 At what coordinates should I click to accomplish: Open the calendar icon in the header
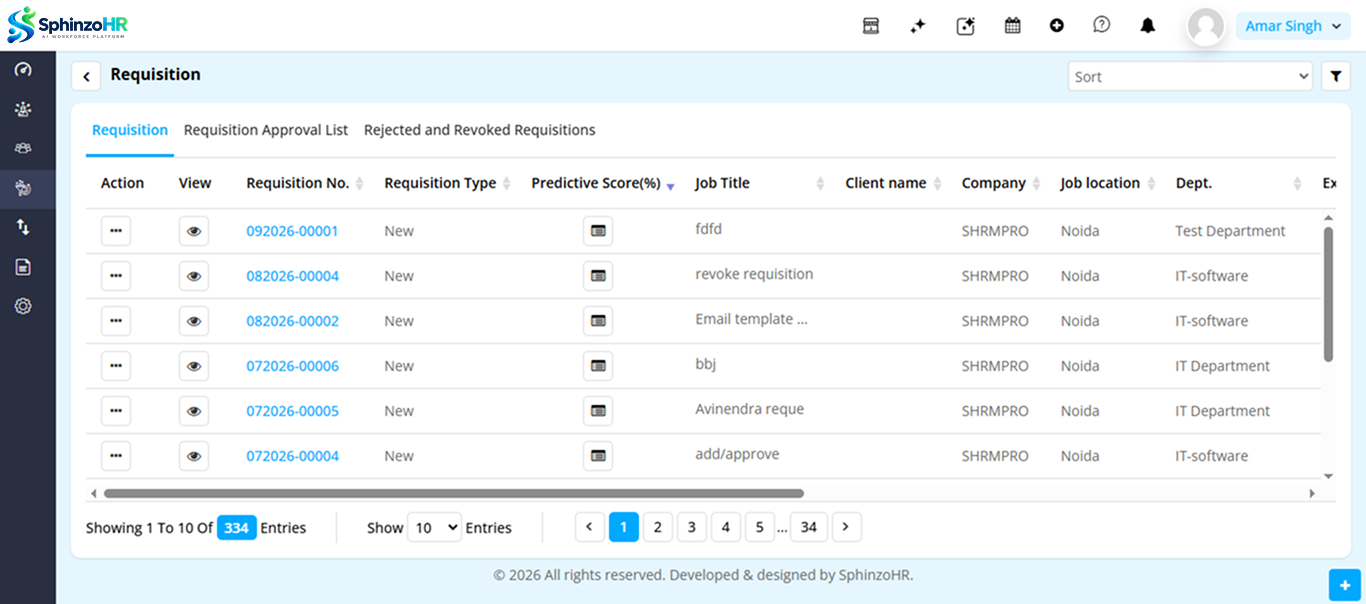(x=1012, y=26)
